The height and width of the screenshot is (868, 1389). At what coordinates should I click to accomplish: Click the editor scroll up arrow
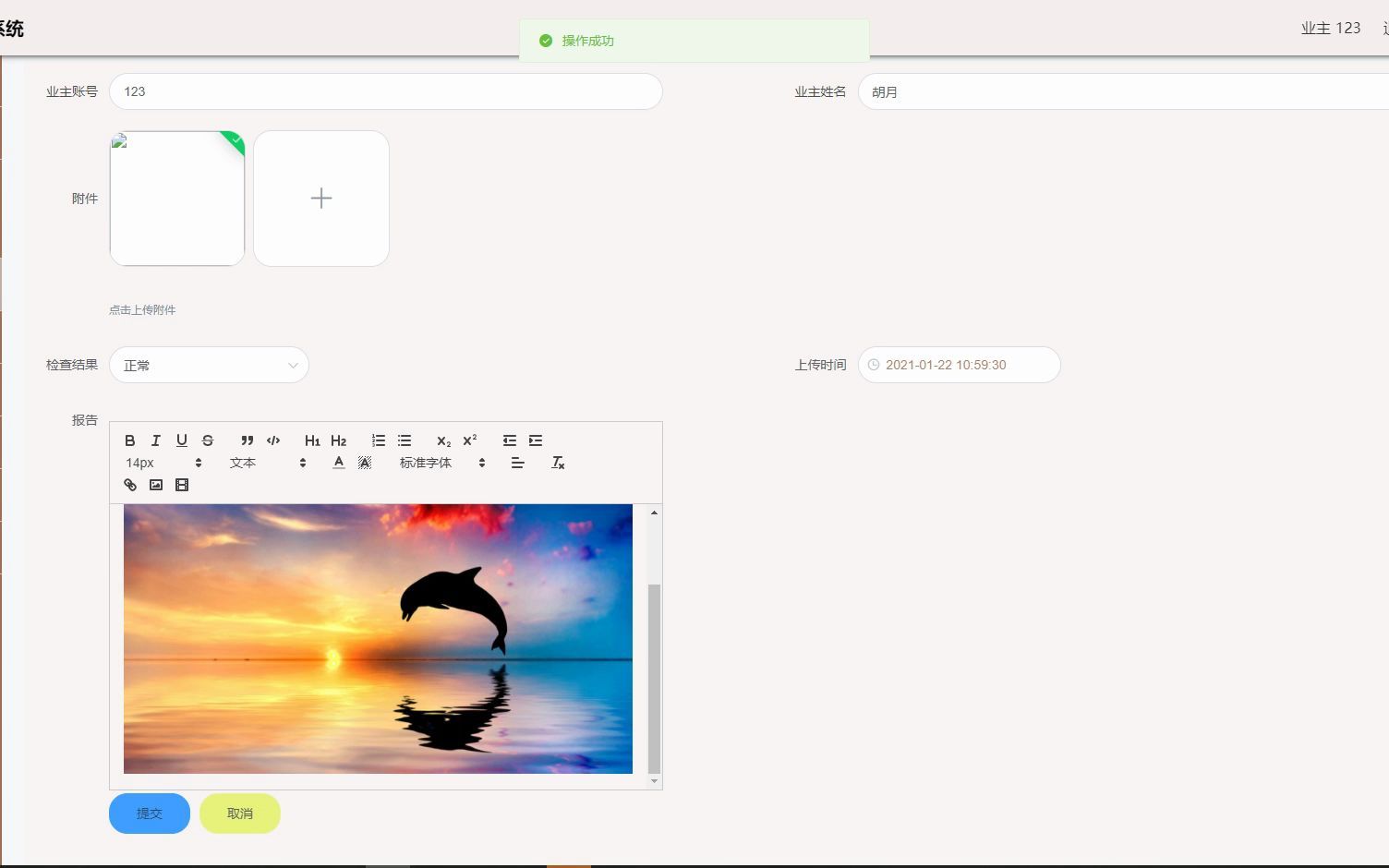[x=655, y=512]
